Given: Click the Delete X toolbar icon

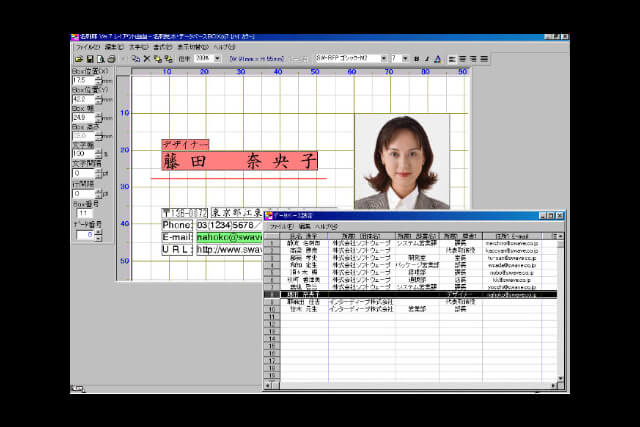Looking at the screenshot, I should (147, 59).
